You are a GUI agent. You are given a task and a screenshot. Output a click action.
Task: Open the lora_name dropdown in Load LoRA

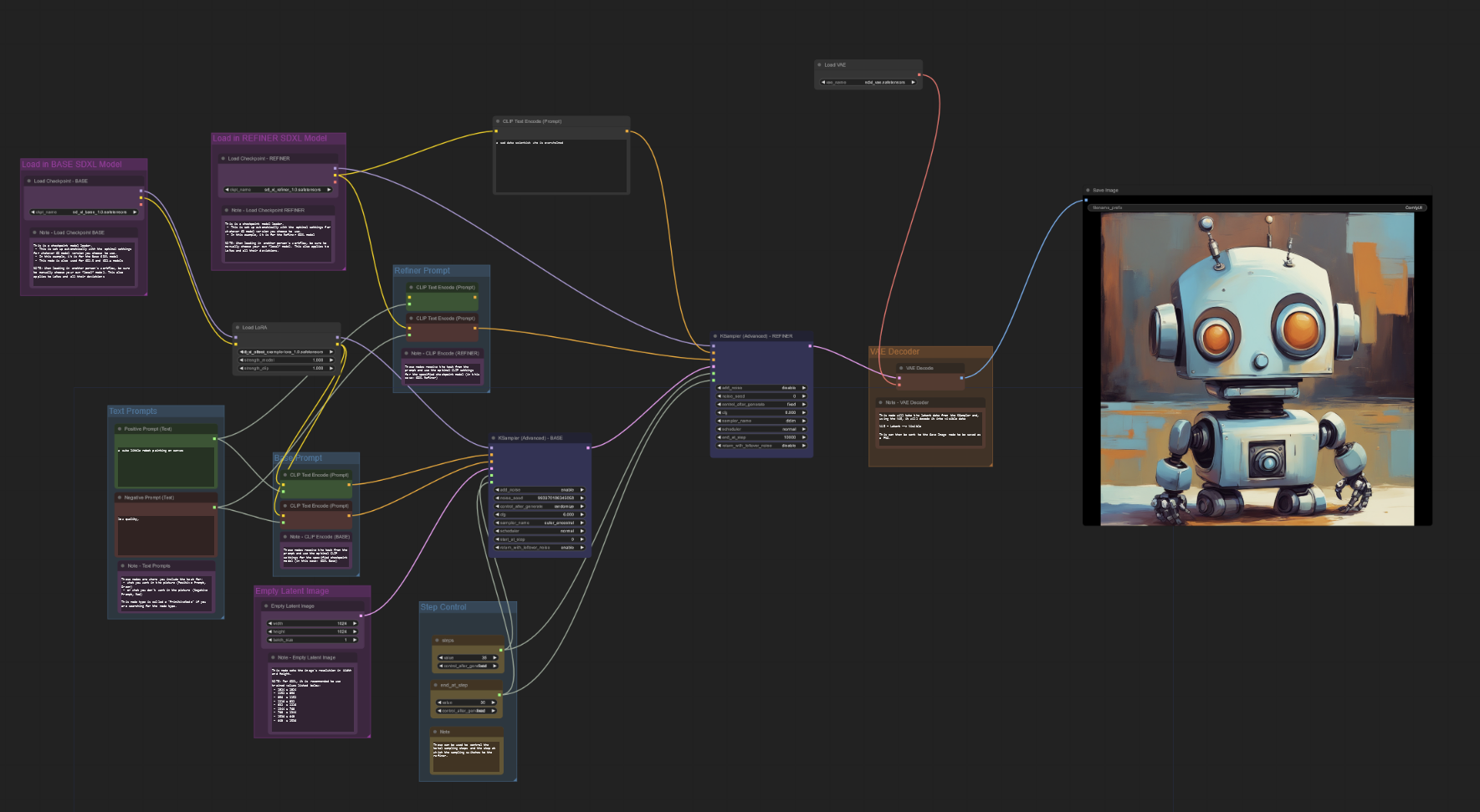click(286, 352)
